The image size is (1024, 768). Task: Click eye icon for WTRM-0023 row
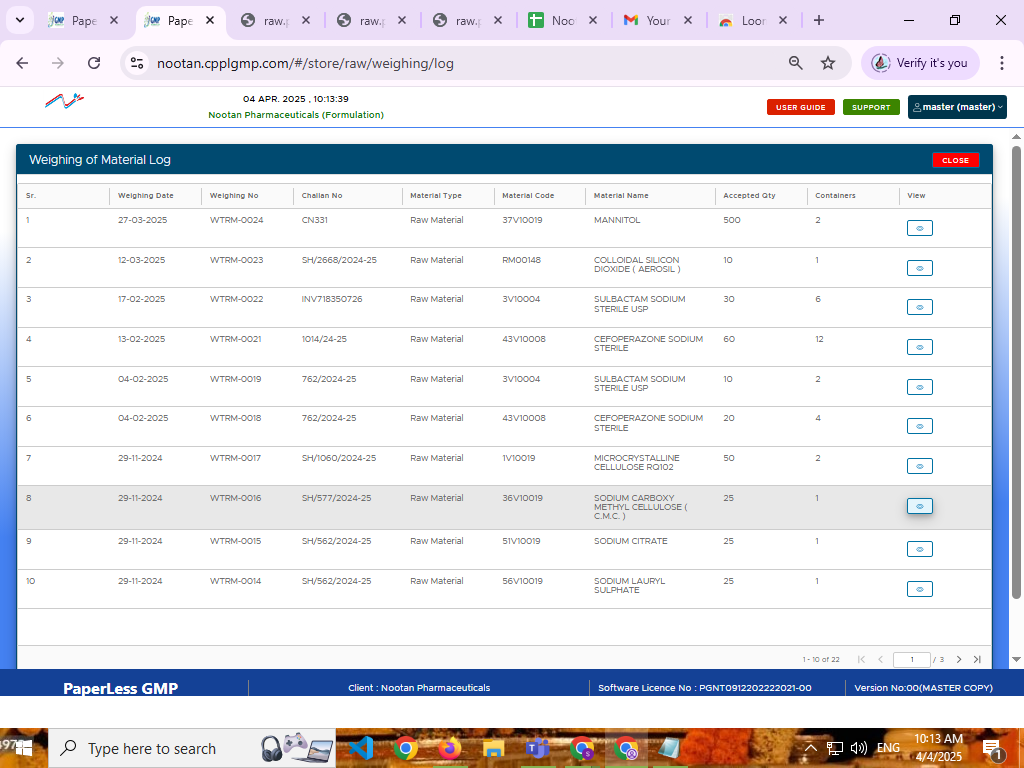coord(919,268)
